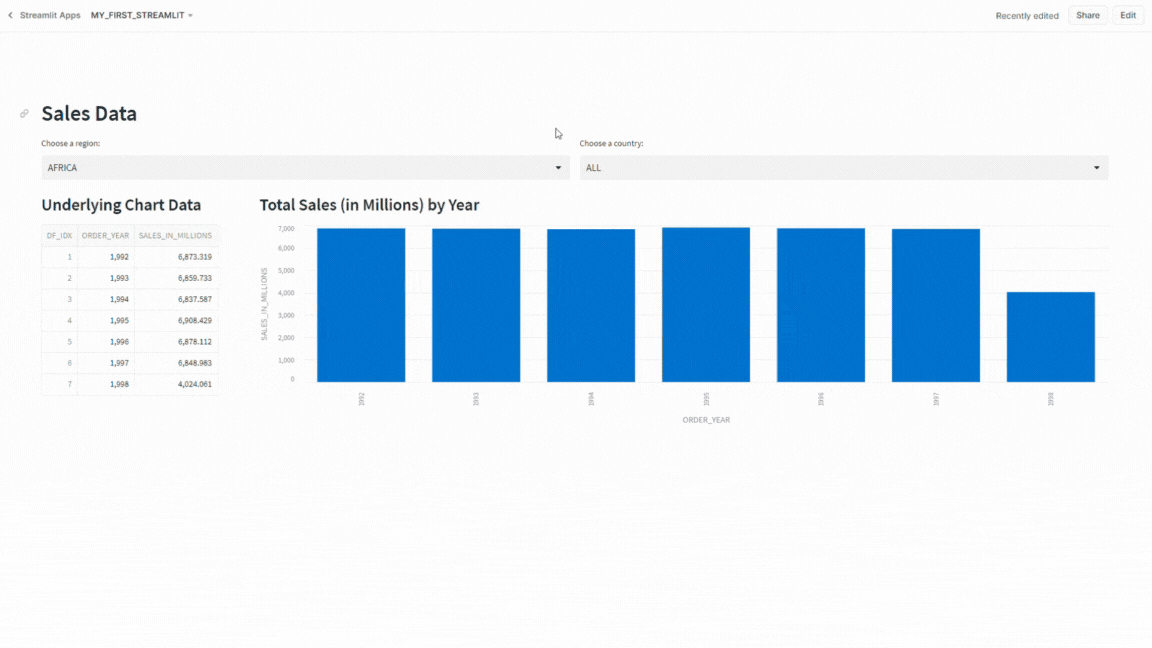This screenshot has width=1152, height=648.
Task: Expand the Choose a country dropdown
Action: point(843,168)
